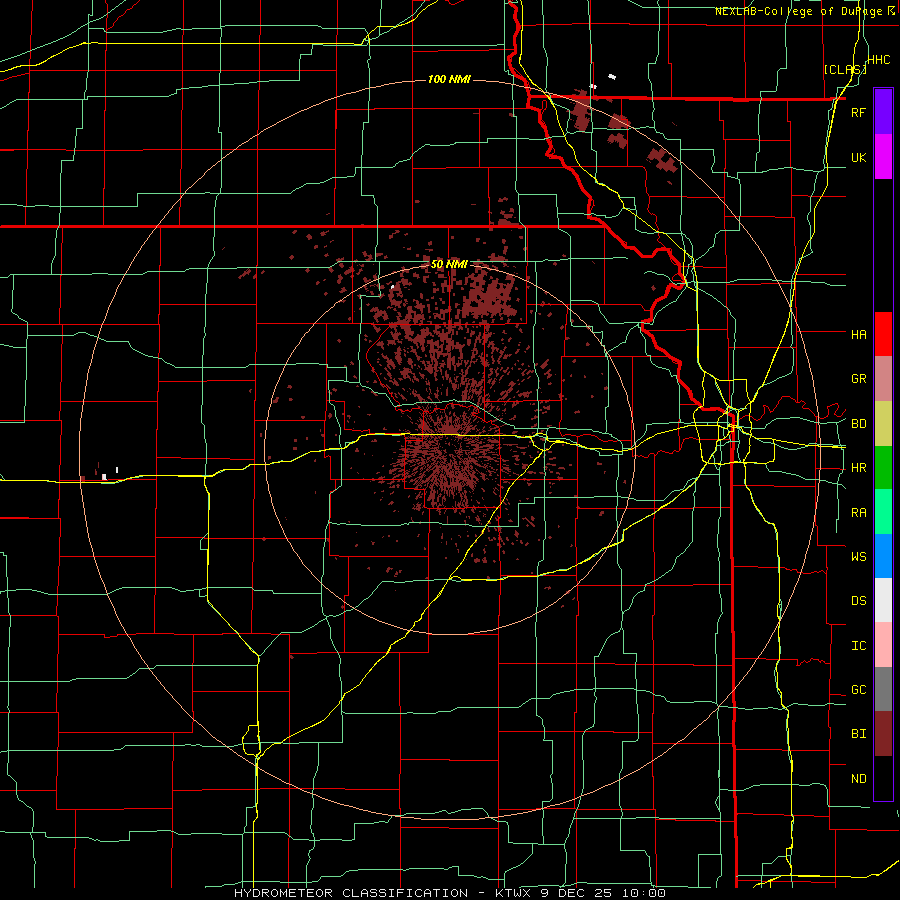Click the '[CLAS]' units label
900x900 pixels.
click(845, 69)
